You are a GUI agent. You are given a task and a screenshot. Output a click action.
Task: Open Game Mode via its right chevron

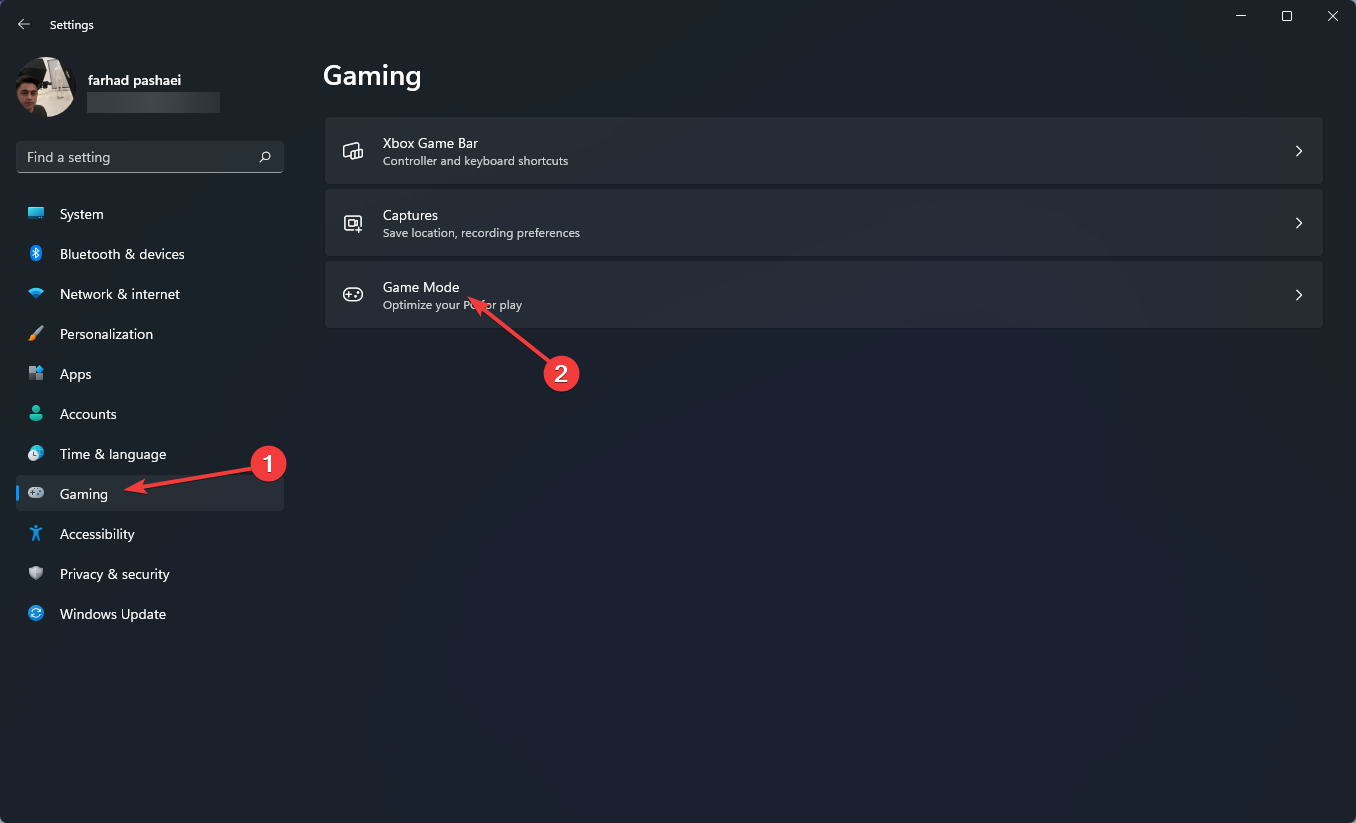click(x=1299, y=295)
